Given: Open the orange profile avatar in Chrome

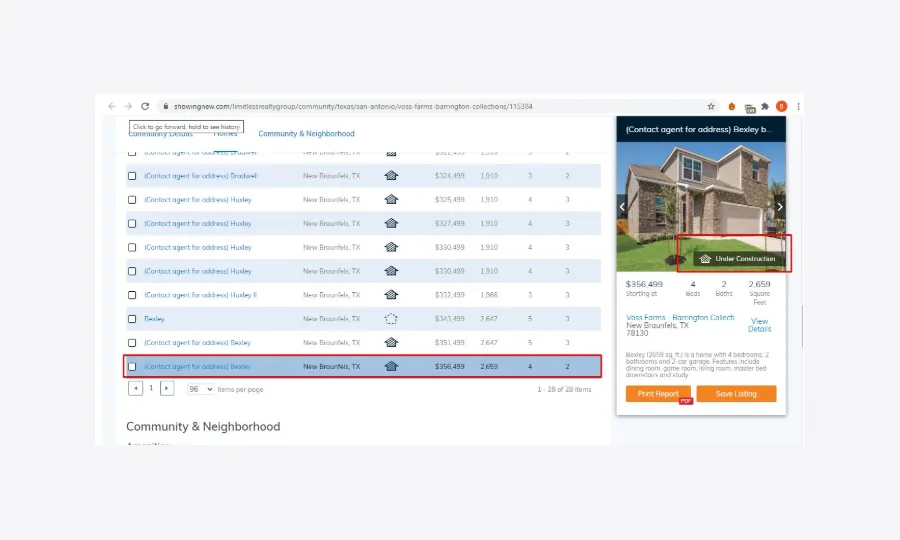Looking at the screenshot, I should point(781,106).
